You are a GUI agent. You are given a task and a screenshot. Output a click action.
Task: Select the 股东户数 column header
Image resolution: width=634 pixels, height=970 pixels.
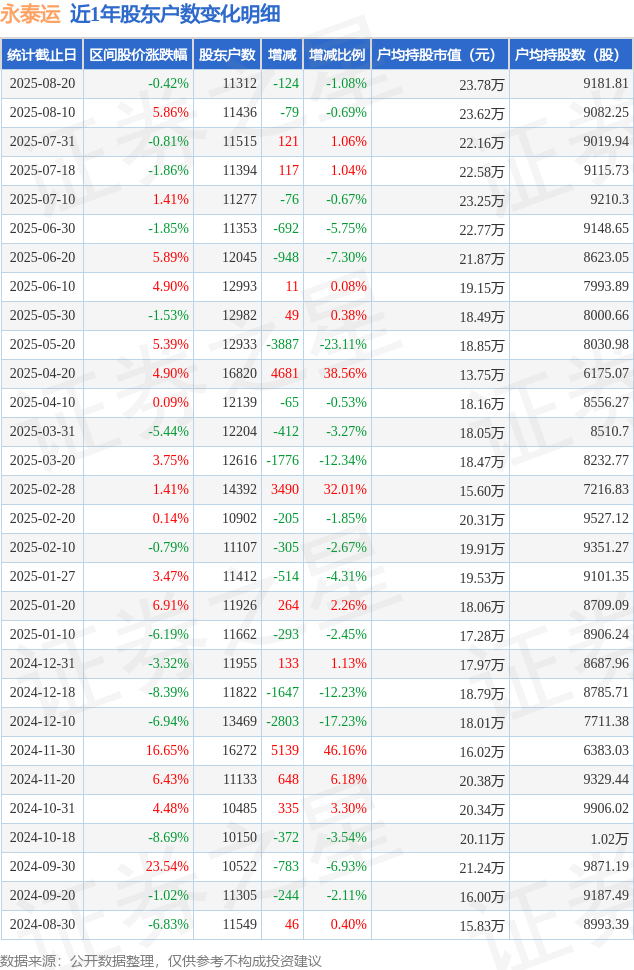coord(227,54)
